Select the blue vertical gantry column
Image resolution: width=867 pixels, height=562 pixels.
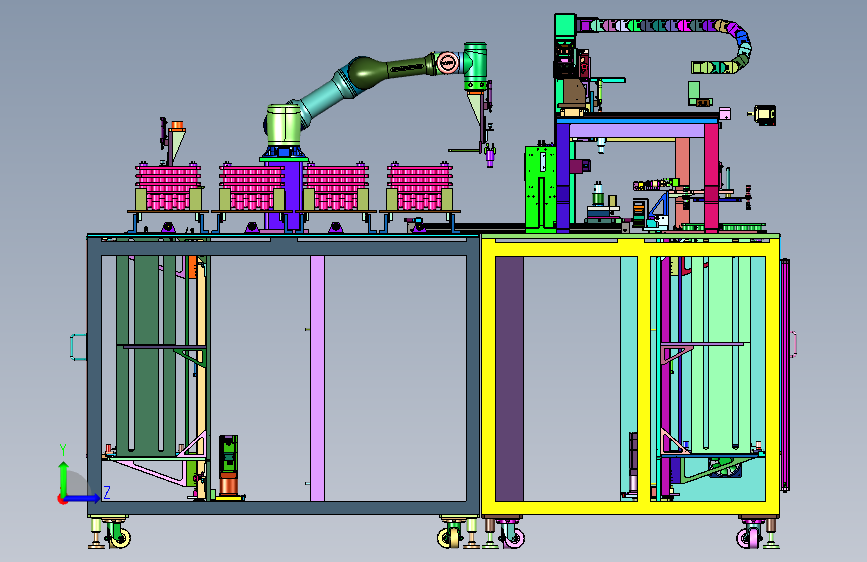point(562,176)
